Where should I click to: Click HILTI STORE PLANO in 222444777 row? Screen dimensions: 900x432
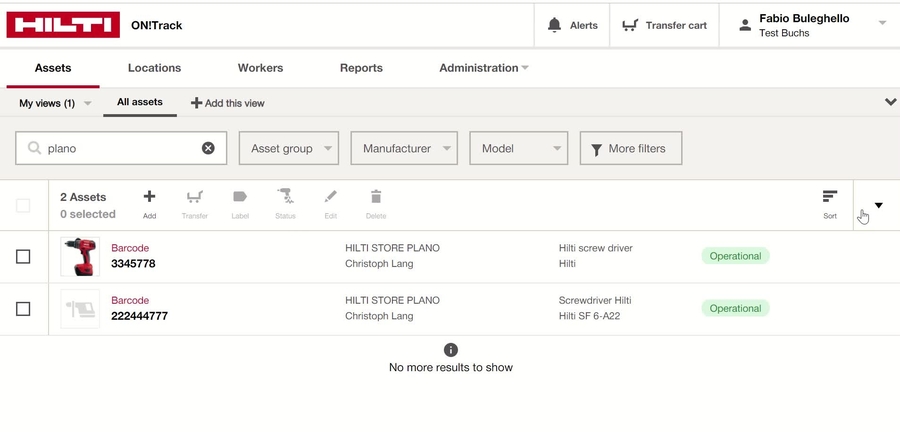392,300
